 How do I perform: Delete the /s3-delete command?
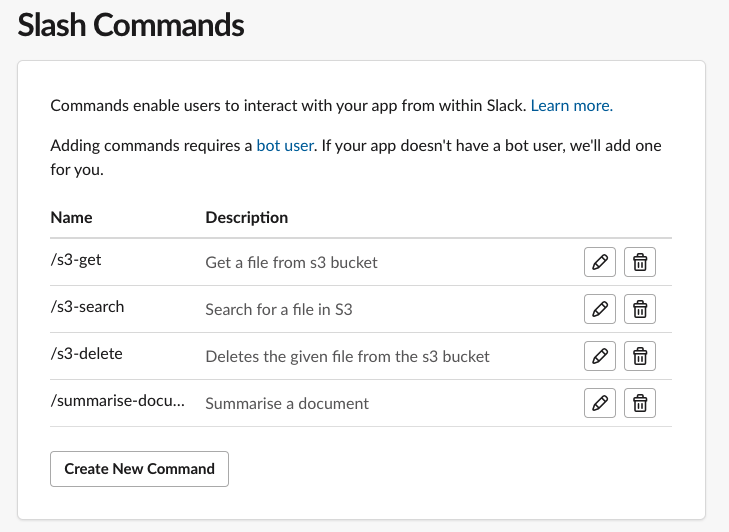click(640, 356)
